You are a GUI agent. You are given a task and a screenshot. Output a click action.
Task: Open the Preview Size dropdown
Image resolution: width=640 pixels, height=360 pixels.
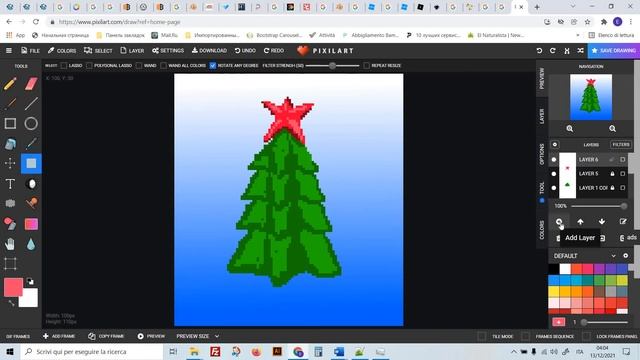point(198,336)
